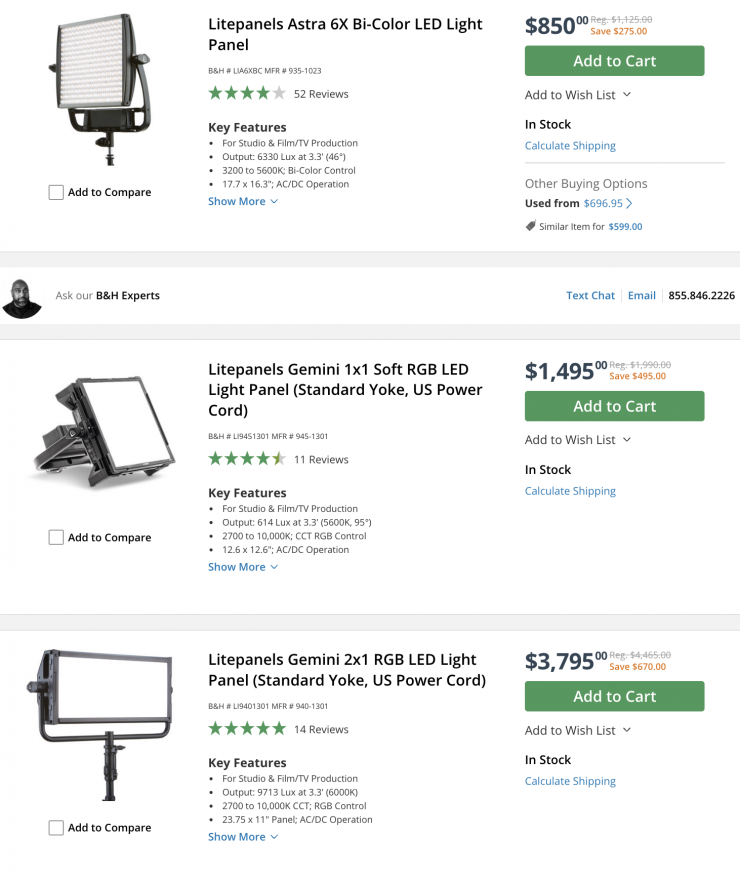Click the Gemini 2x1 RGB star rating
Screen dimensions: 740x876
click(246, 729)
